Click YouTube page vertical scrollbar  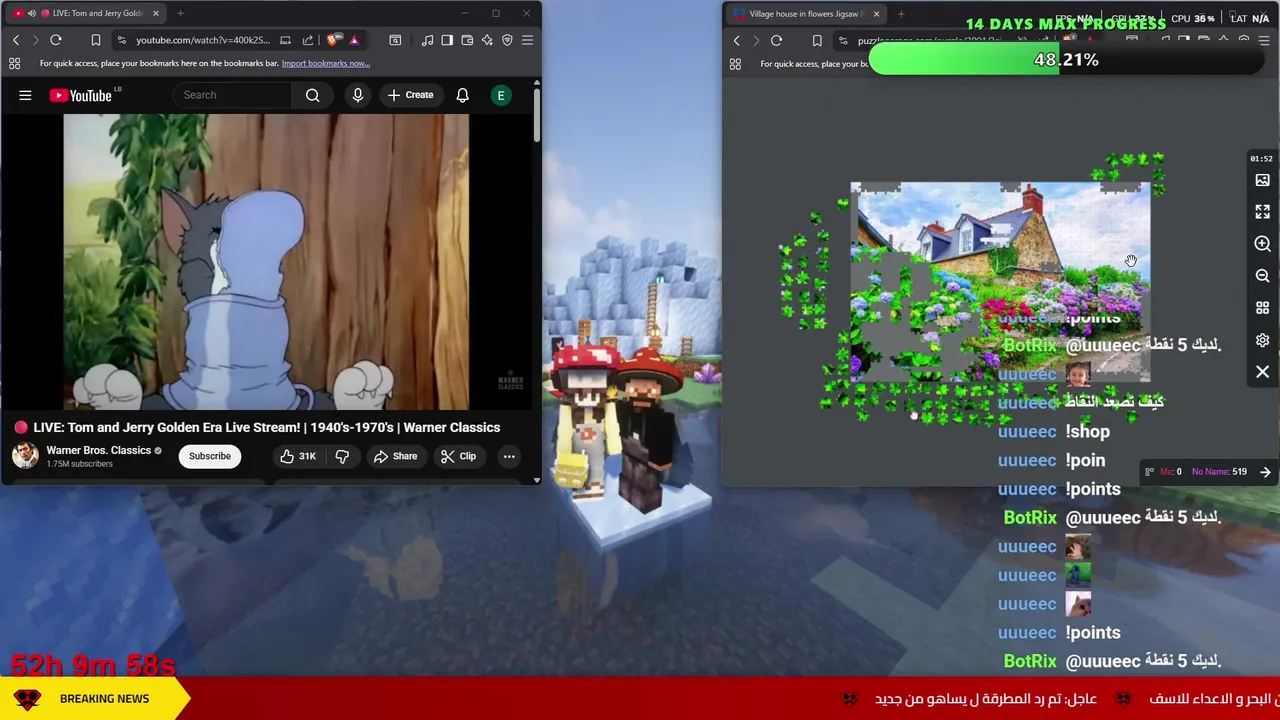point(536,115)
